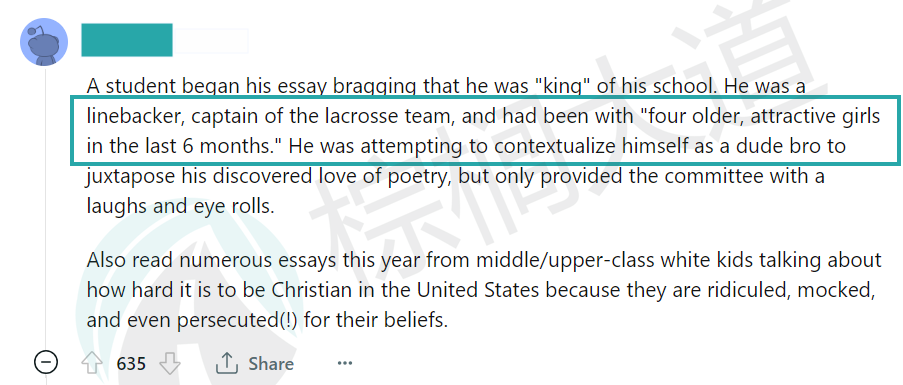Click the words "love of poetry"
903x385 pixels.
pos(385,176)
